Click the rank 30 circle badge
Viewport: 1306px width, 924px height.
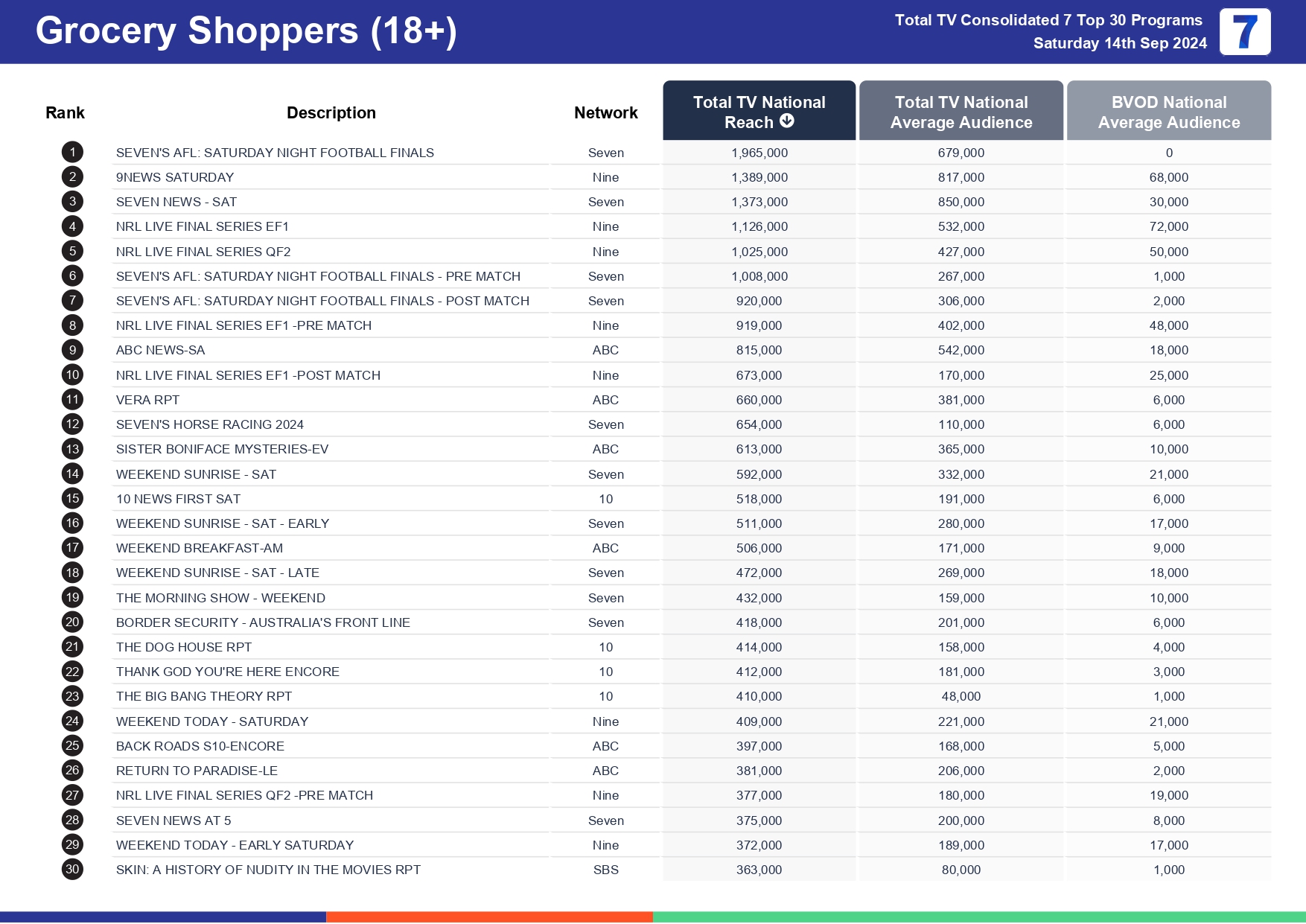[x=72, y=870]
